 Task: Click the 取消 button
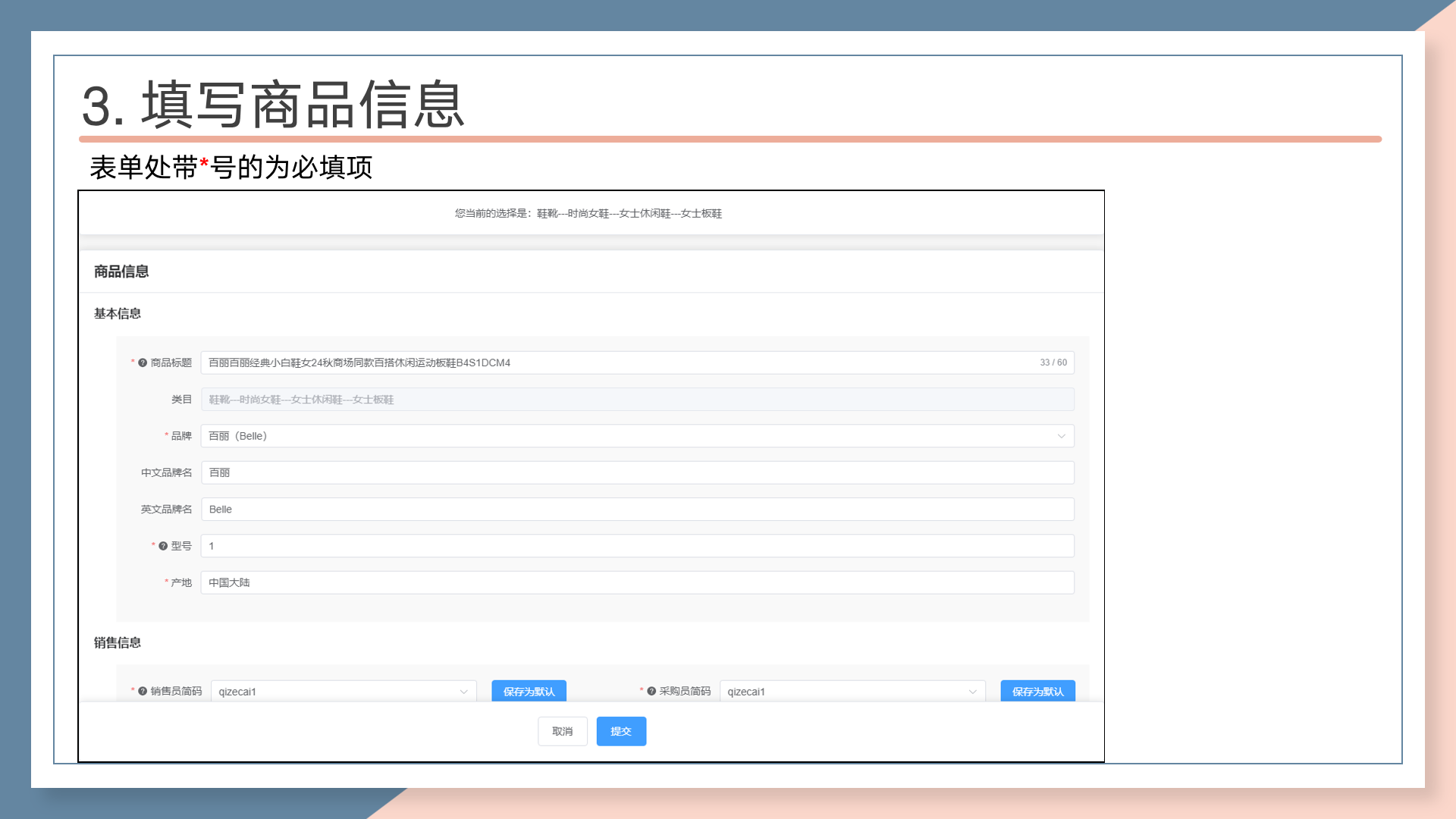[x=562, y=731]
